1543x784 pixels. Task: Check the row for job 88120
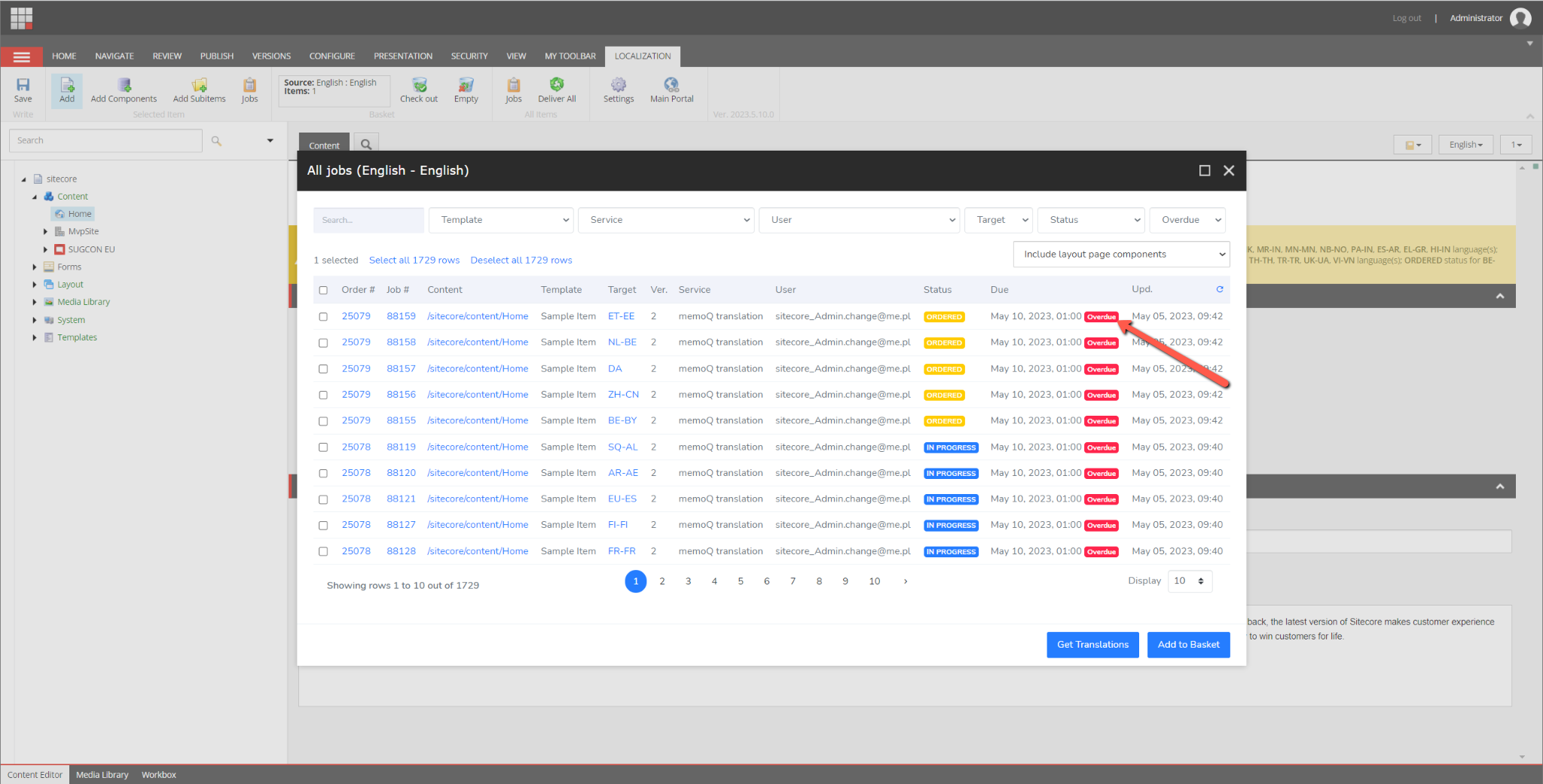pyautogui.click(x=323, y=473)
